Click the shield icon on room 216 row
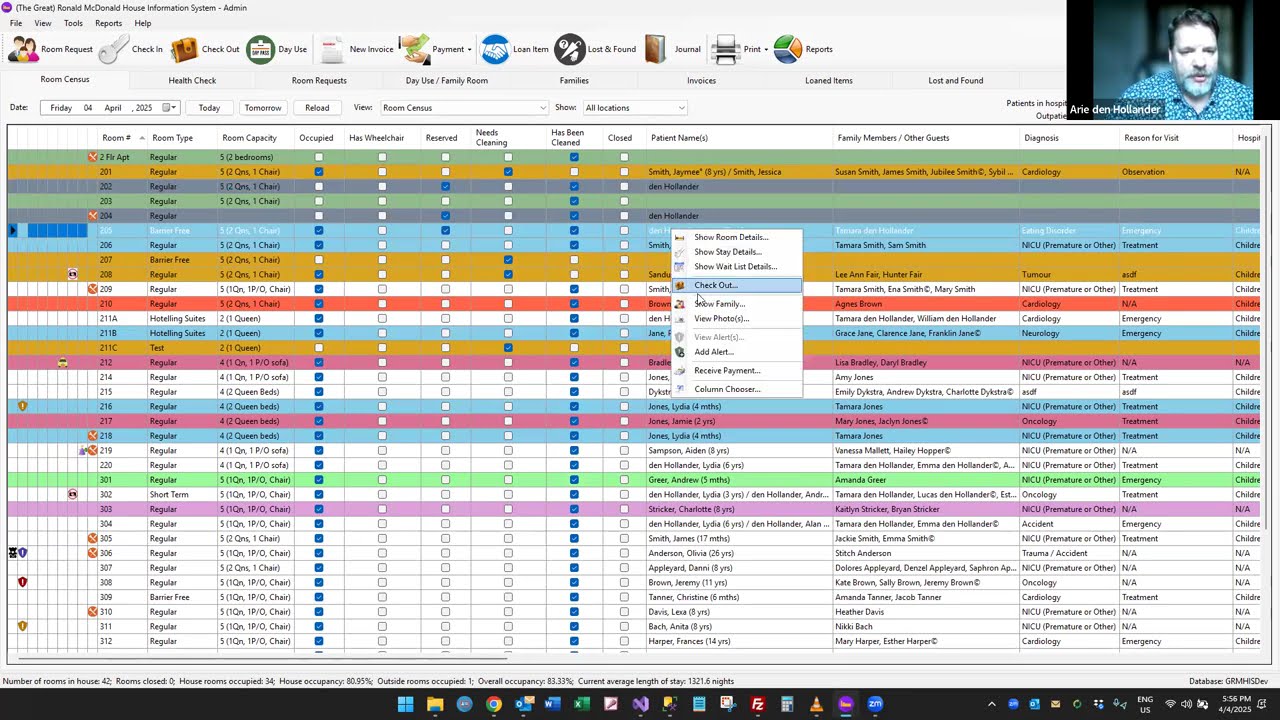The width and height of the screenshot is (1280, 720). [x=23, y=407]
